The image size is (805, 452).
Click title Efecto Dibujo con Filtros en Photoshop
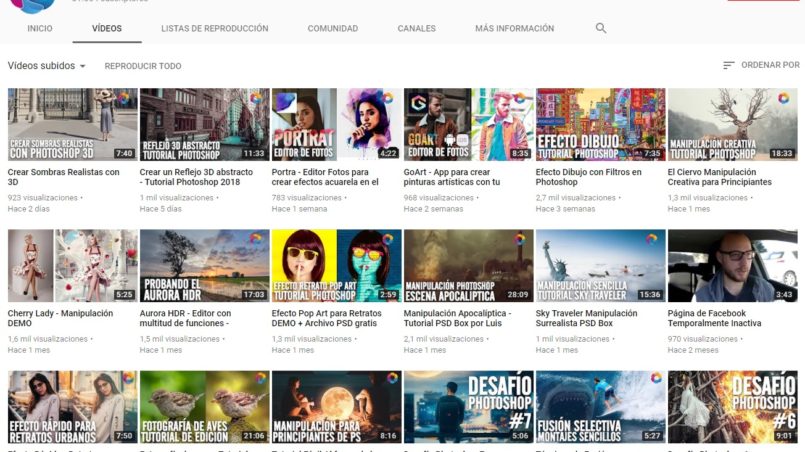[588, 177]
